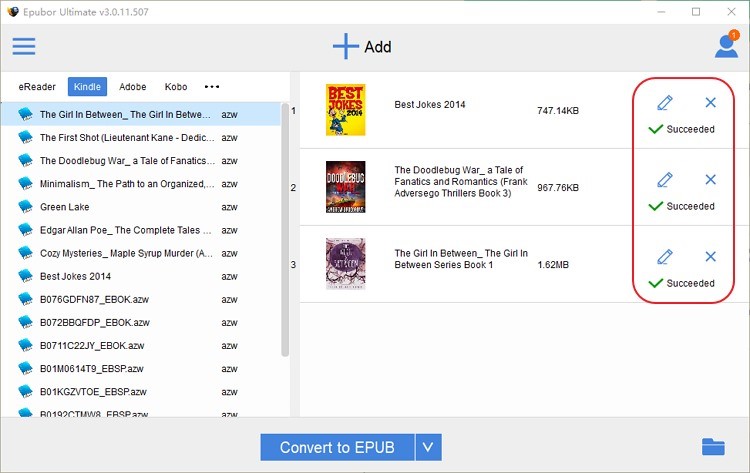Click Best Jokes 2014 cover thumbnail
Viewport: 750px width, 473px height.
(345, 110)
